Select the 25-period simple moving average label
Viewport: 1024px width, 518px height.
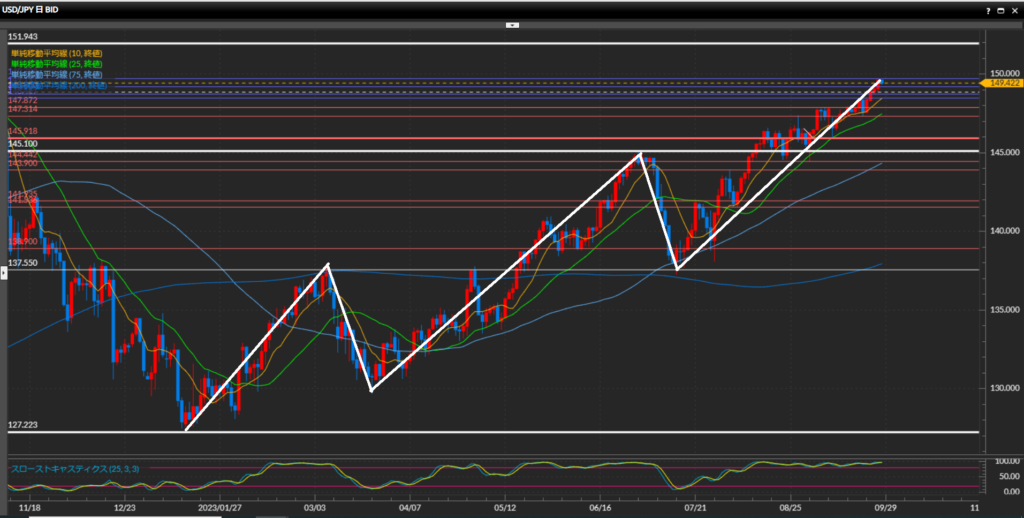(x=57, y=63)
